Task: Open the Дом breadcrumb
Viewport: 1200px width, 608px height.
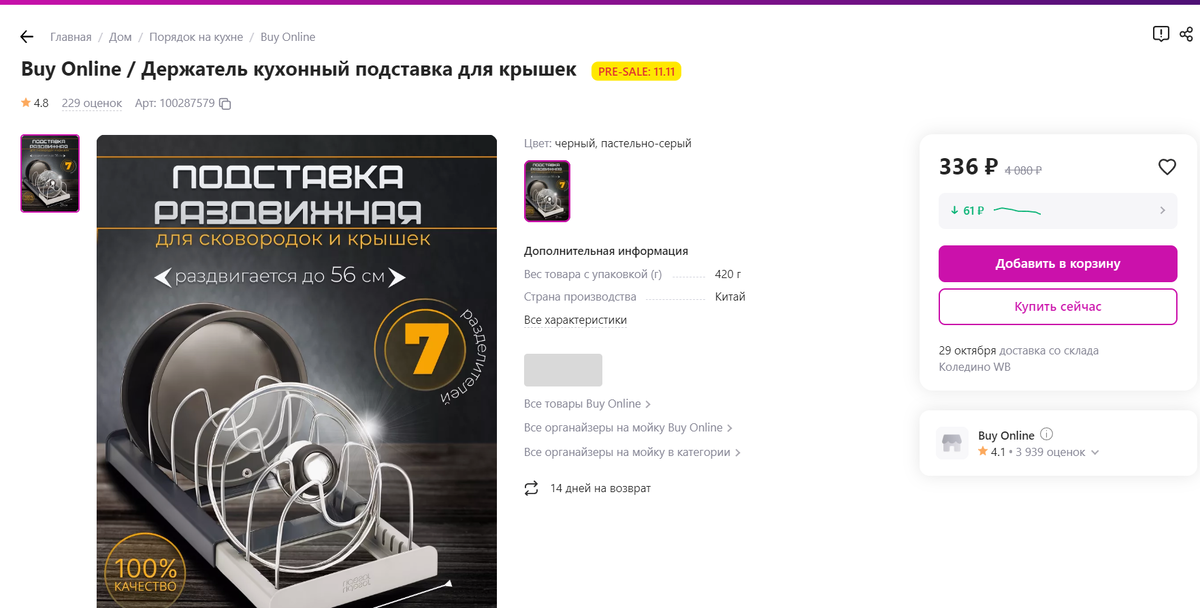Action: click(120, 37)
